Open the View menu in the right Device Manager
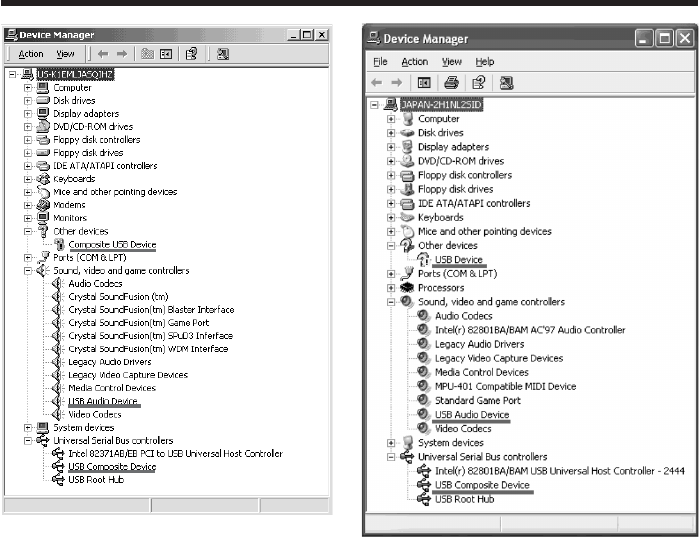699x537 pixels. click(x=452, y=61)
